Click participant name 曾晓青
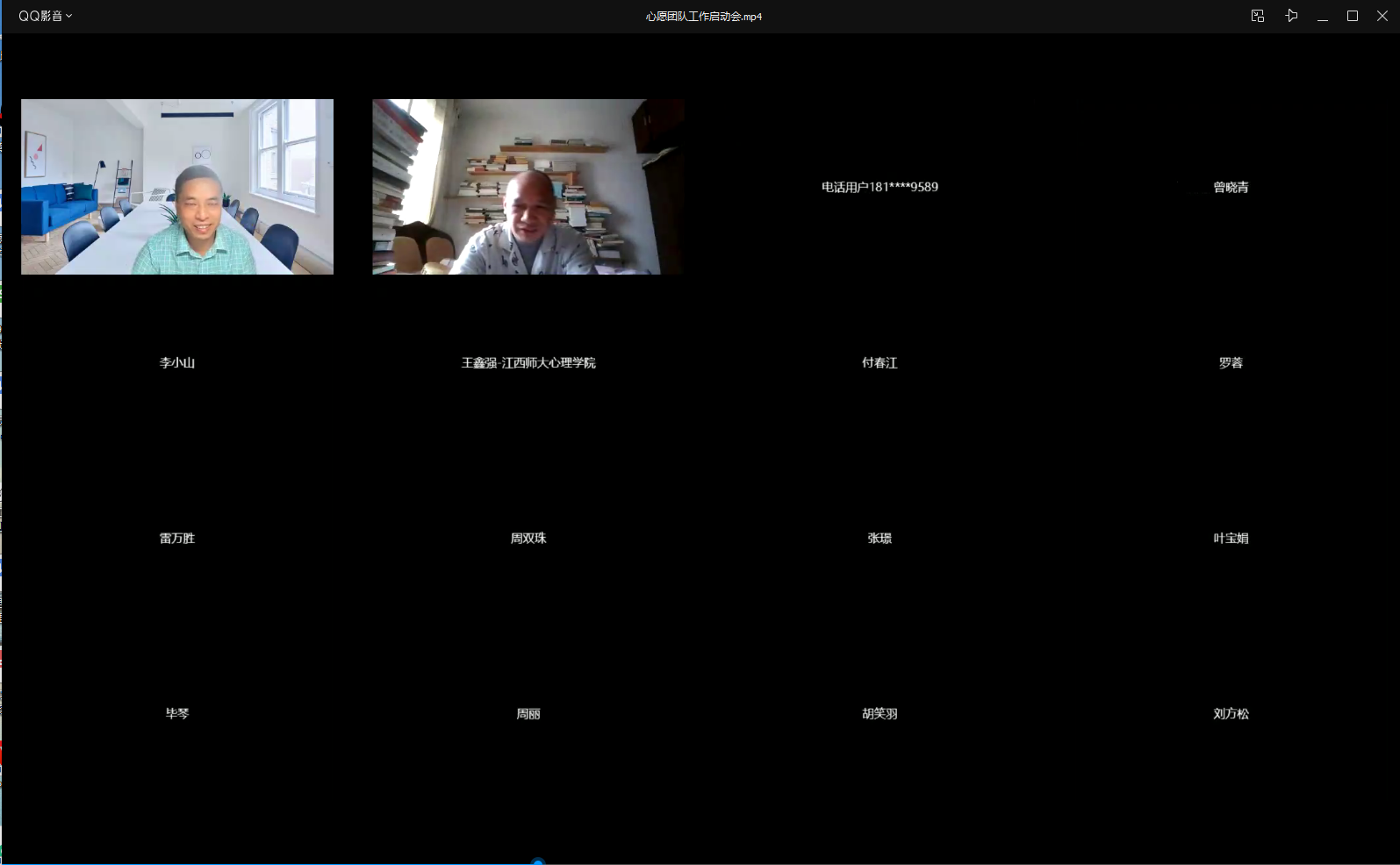Screen dimensions: 1400x865 [x=1231, y=187]
